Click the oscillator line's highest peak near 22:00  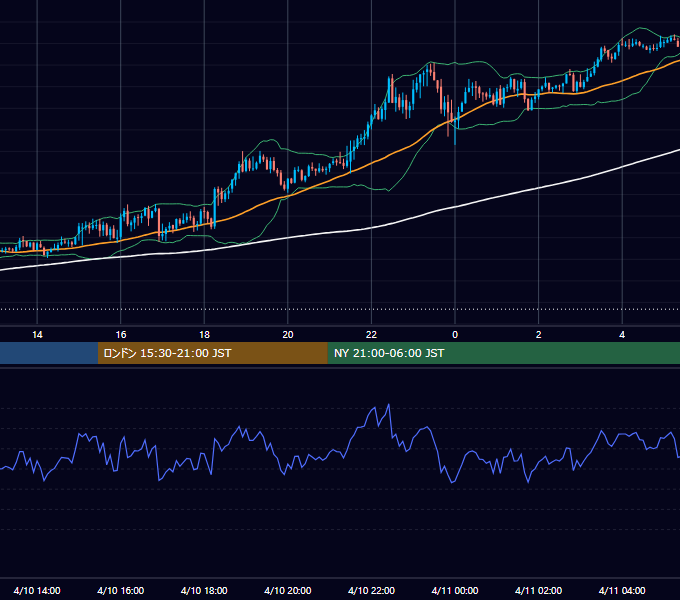point(389,405)
